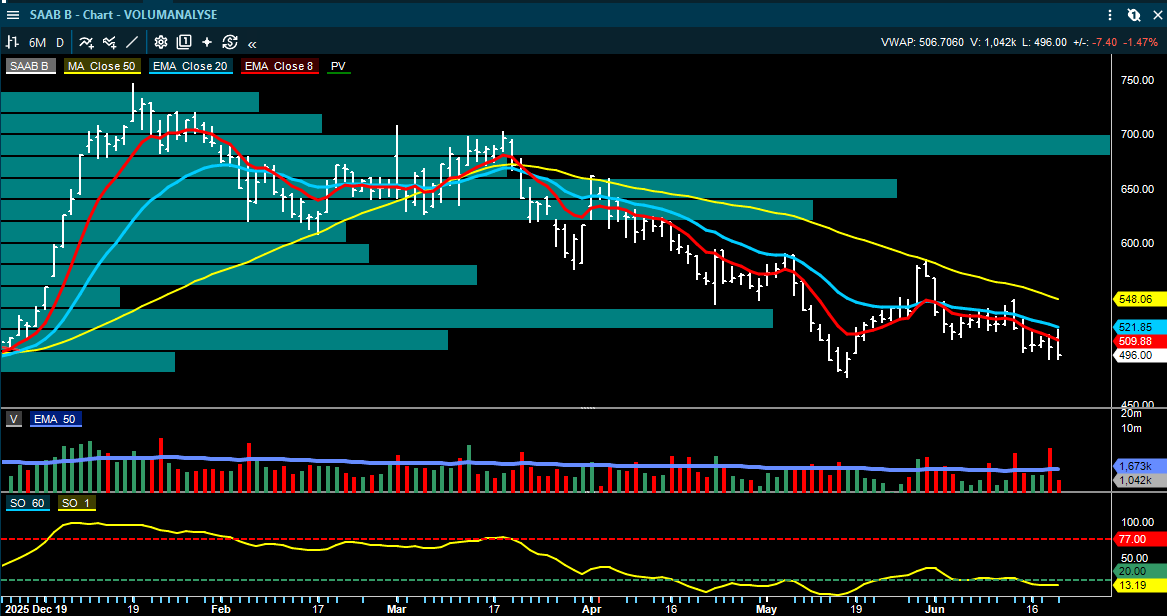This screenshot has width=1167, height=616.
Task: Click the May date axis label
Action: [766, 608]
